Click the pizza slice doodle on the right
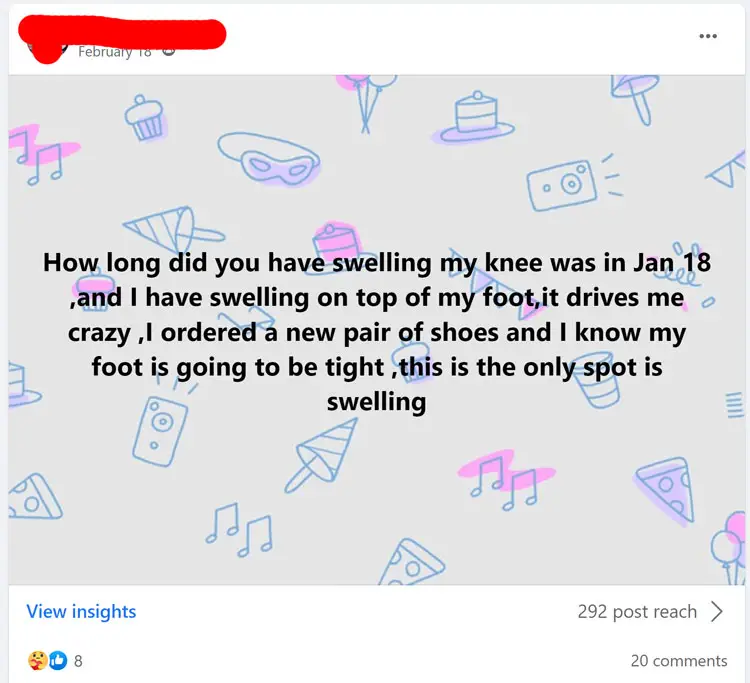750x683 pixels. [x=665, y=491]
